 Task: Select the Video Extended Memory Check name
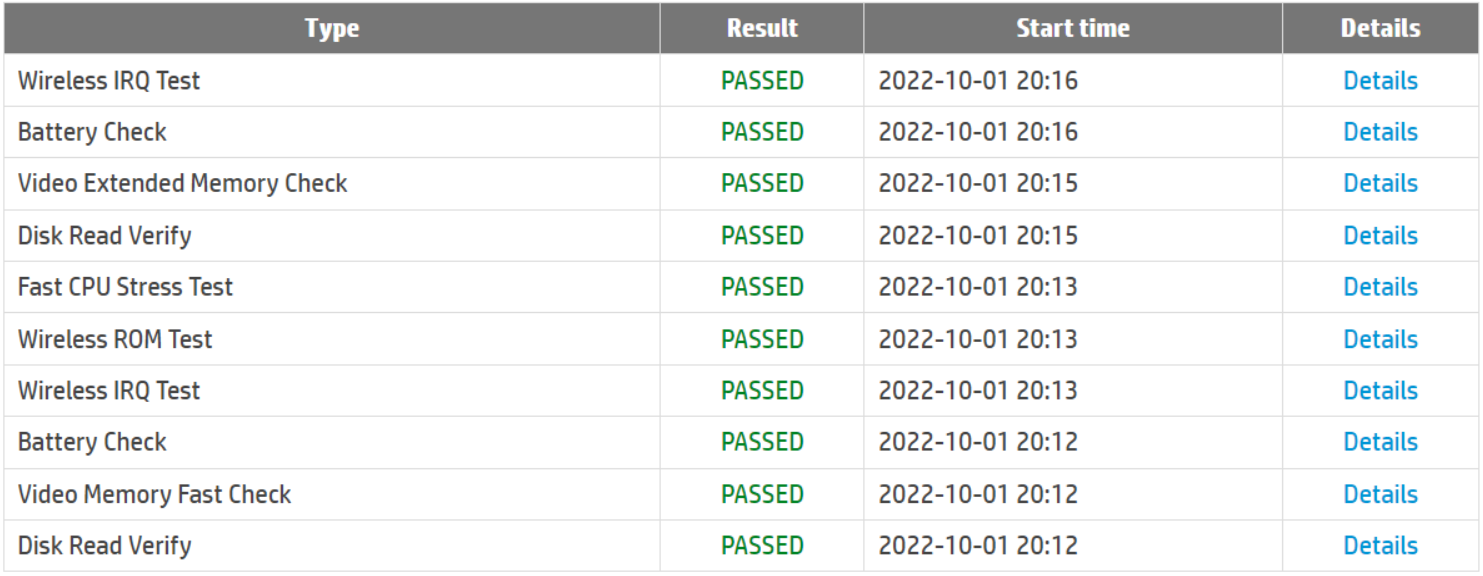pyautogui.click(x=182, y=184)
